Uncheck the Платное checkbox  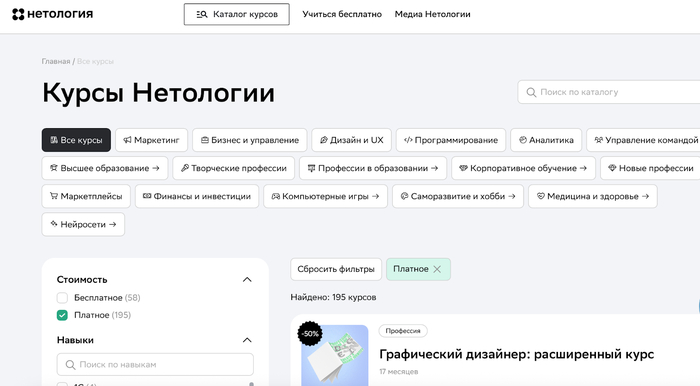pos(62,315)
